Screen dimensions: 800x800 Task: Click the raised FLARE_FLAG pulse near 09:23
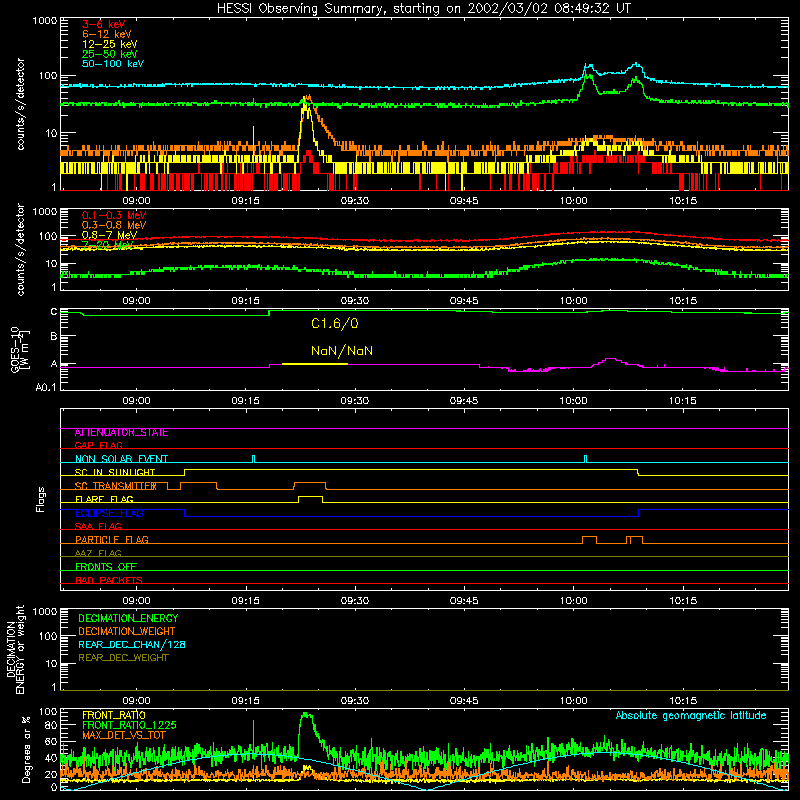coord(311,498)
